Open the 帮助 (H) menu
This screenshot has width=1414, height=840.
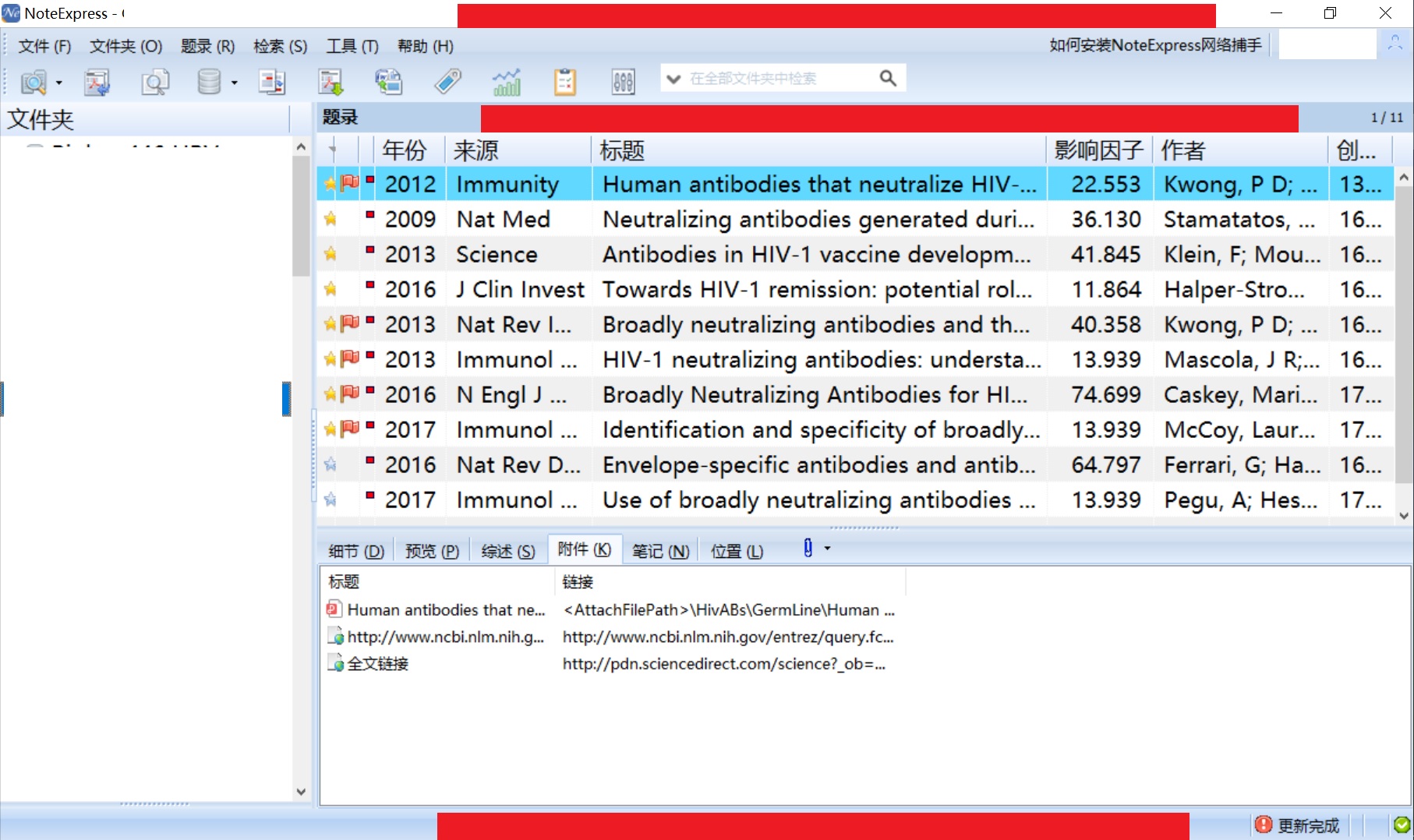425,46
